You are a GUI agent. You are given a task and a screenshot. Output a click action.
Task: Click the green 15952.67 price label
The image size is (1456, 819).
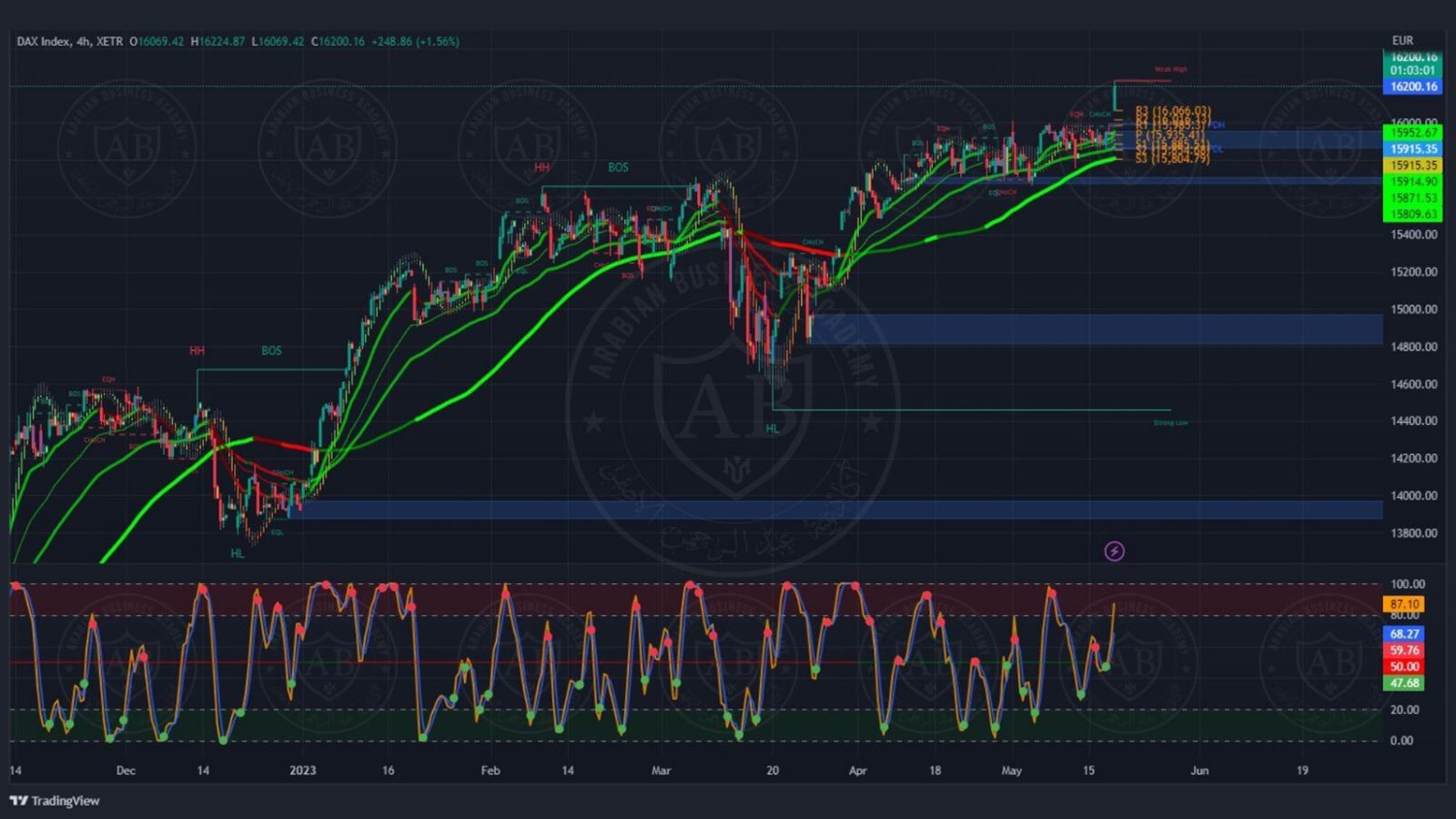point(1412,133)
